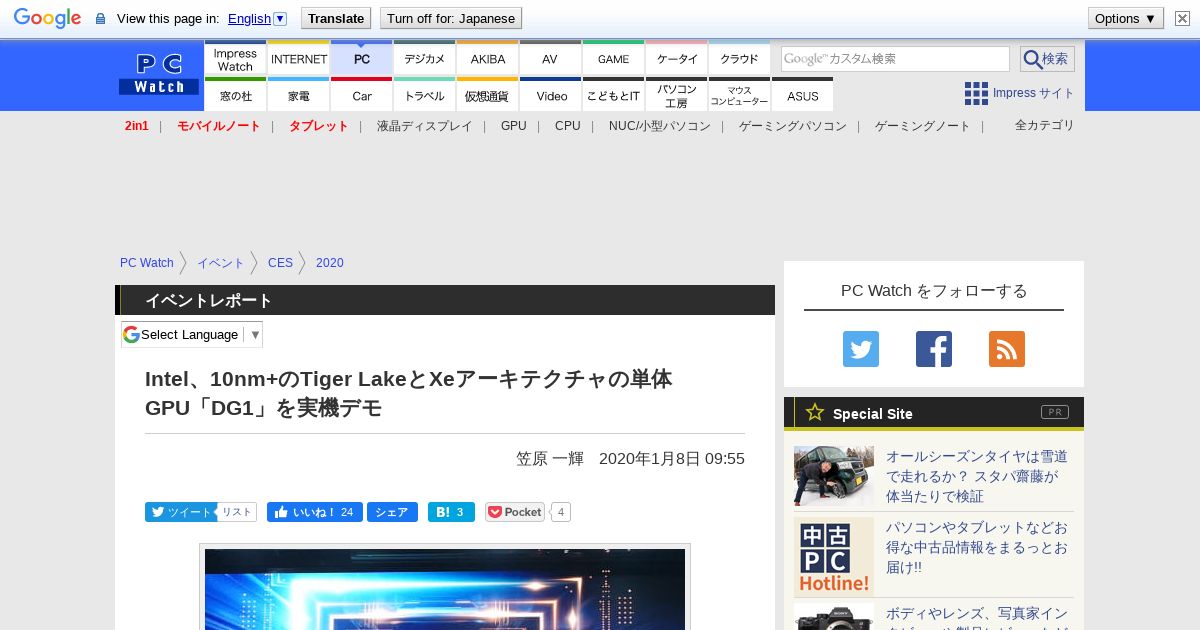Open the Car tab

[x=361, y=95]
